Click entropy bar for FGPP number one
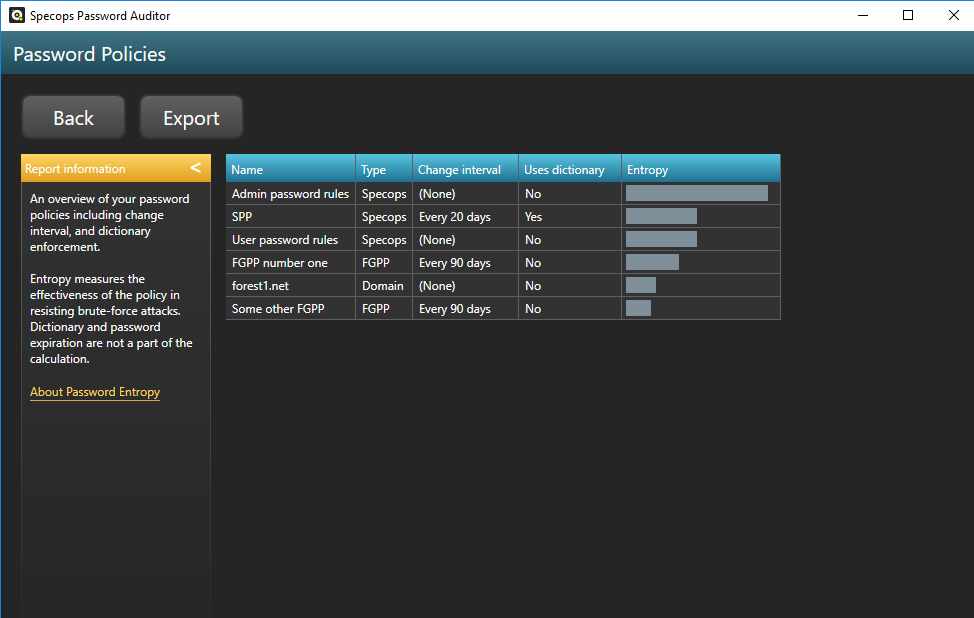 pos(652,262)
